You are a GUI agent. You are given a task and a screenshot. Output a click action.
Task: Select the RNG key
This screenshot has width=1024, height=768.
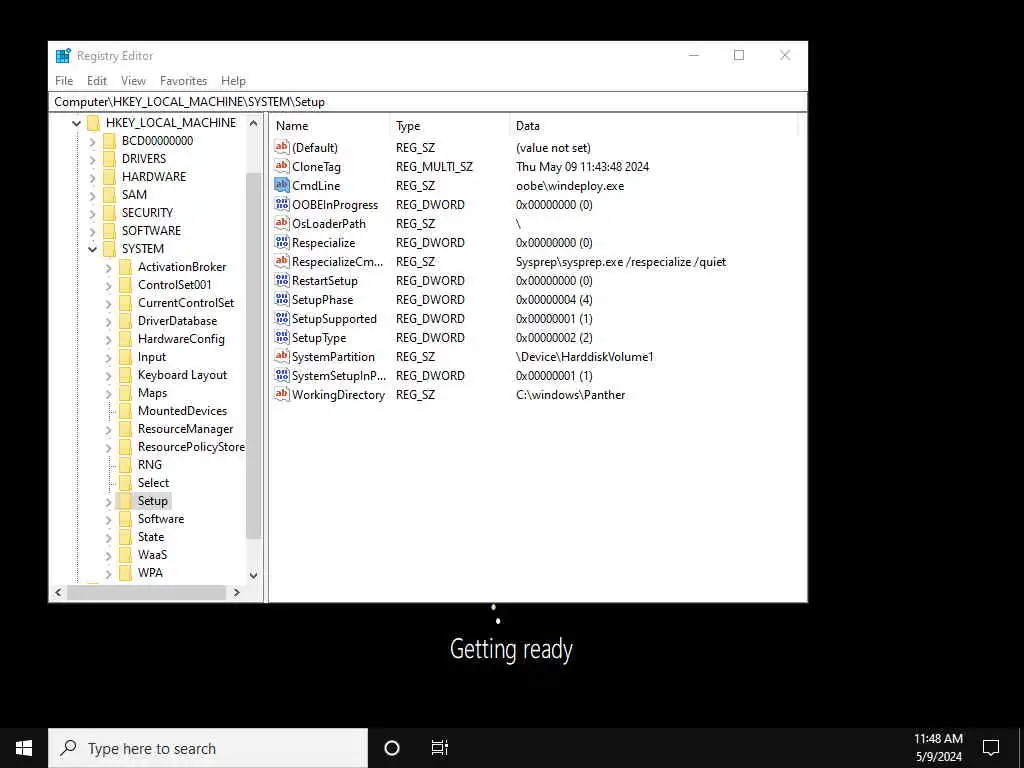(x=150, y=465)
